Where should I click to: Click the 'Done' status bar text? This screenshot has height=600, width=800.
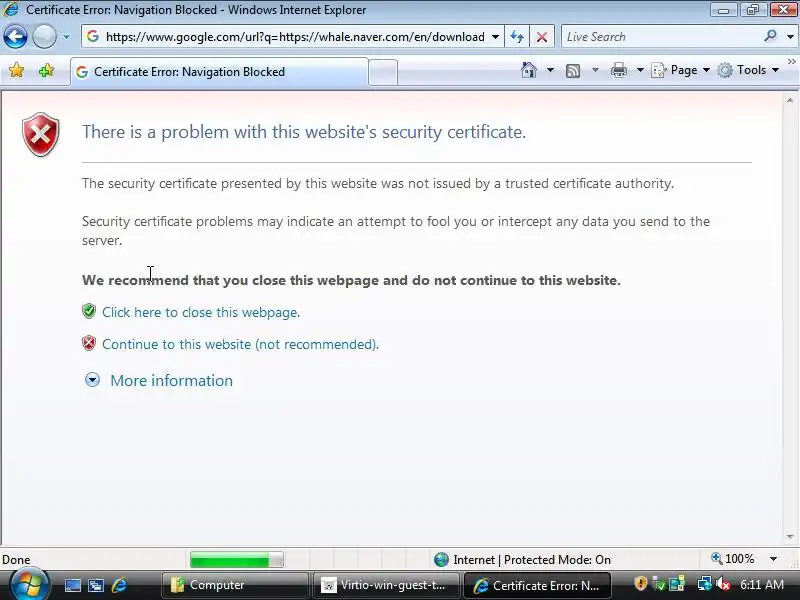click(x=16, y=560)
